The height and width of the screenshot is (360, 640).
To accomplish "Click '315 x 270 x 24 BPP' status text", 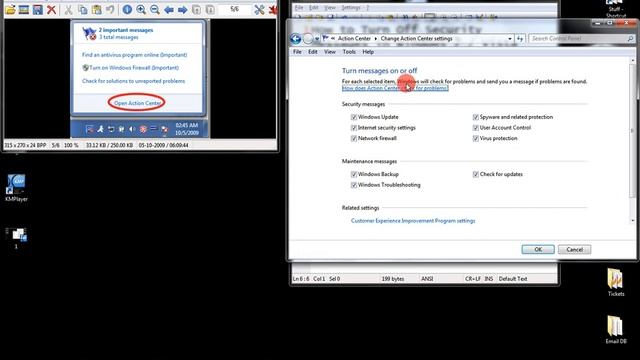I will 25,145.
